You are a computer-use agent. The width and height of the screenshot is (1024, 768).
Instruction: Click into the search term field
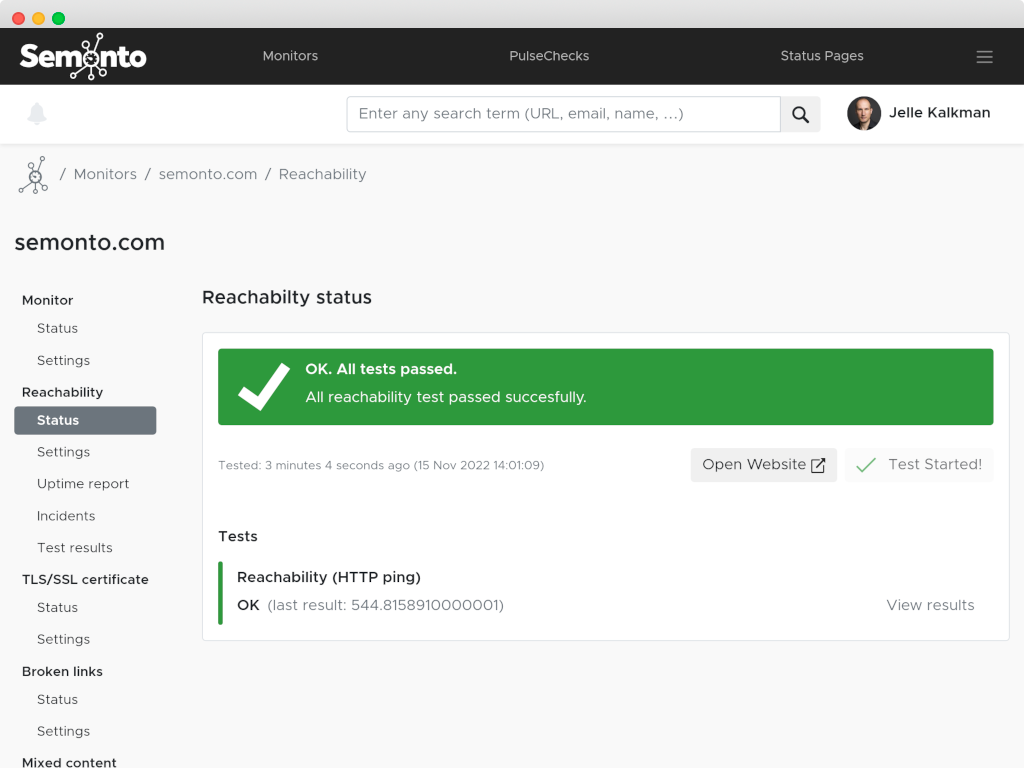pos(563,114)
